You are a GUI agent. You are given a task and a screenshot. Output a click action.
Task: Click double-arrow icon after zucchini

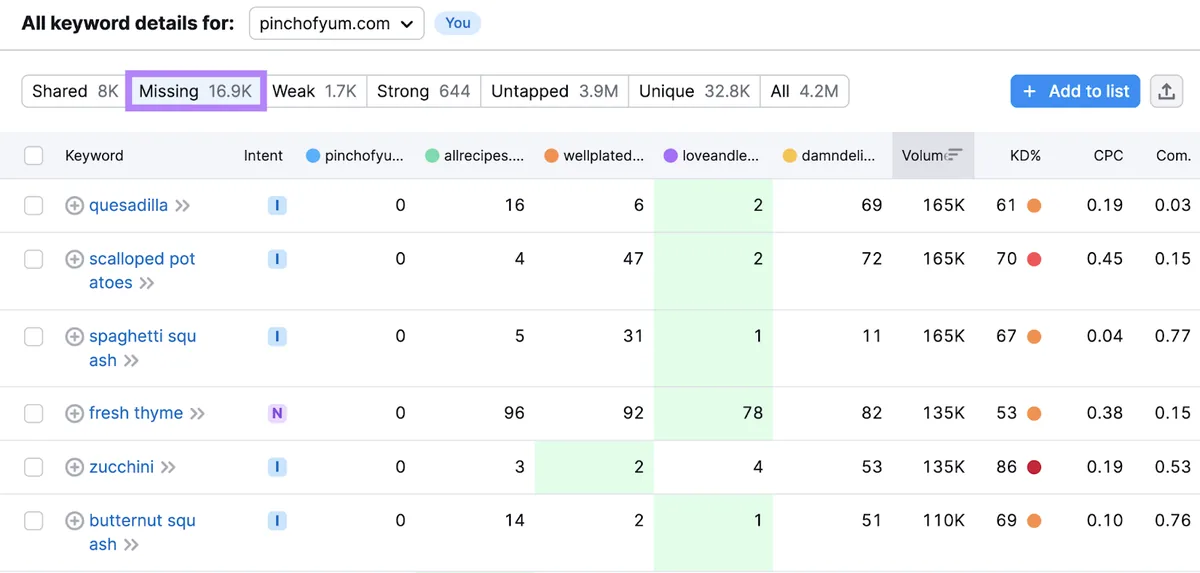tap(168, 468)
